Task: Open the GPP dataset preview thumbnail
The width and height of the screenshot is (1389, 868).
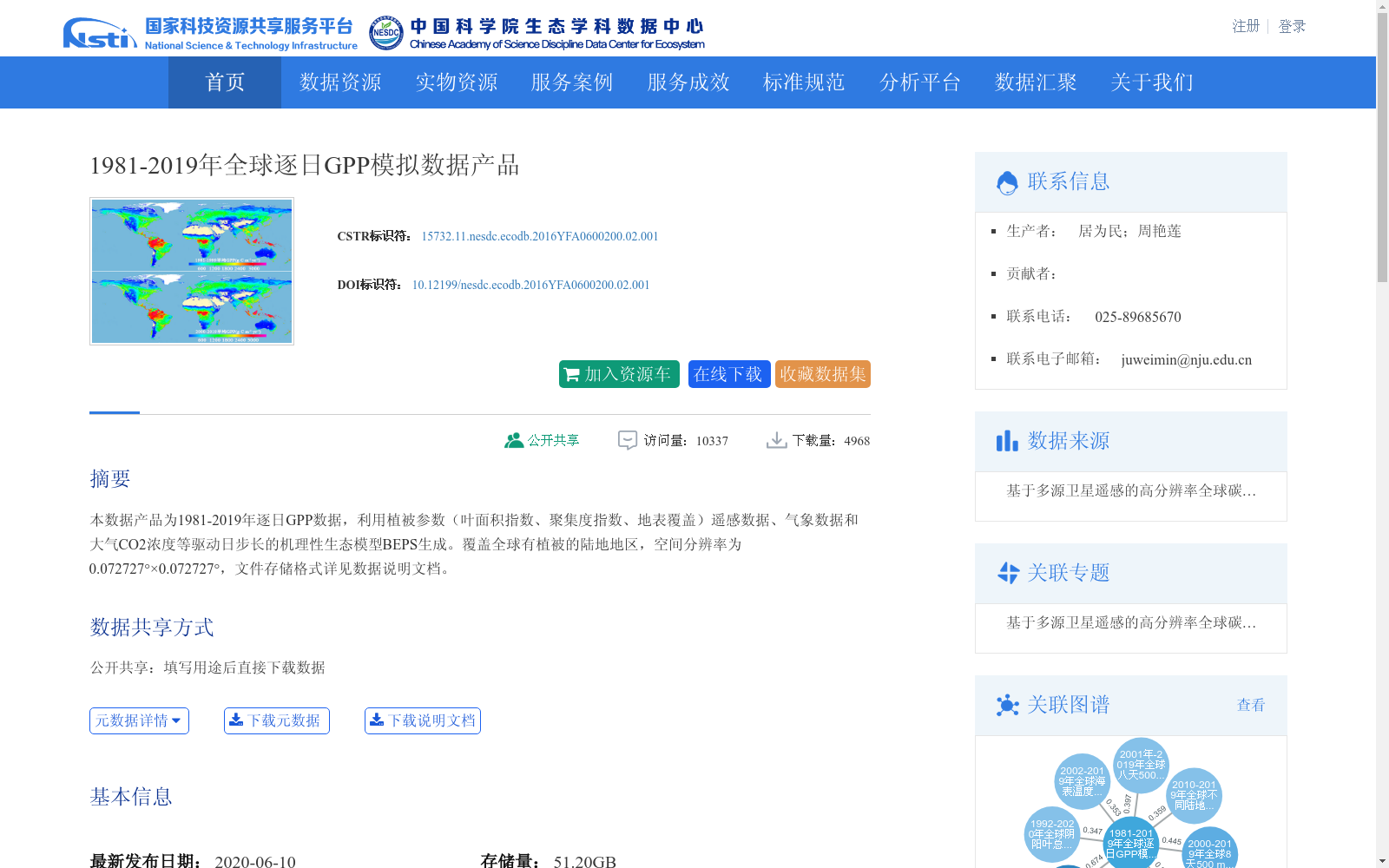Action: coord(191,271)
